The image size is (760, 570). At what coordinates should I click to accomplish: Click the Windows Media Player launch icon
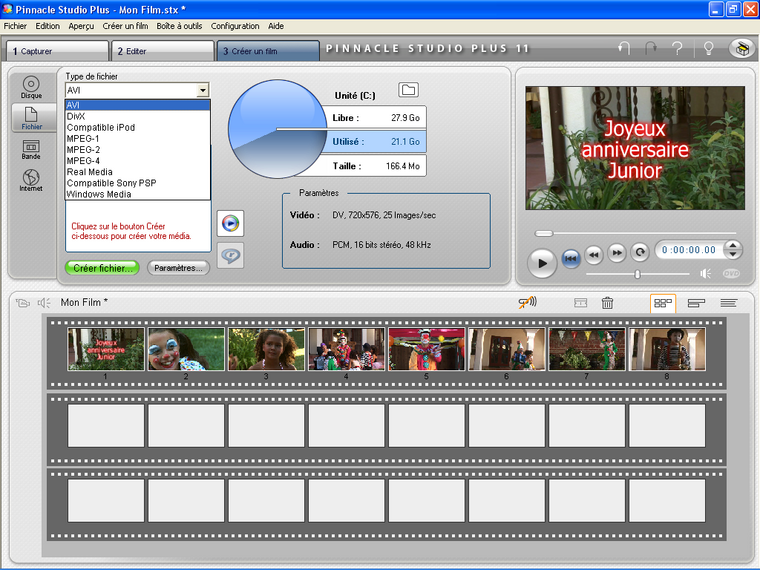pyautogui.click(x=230, y=223)
